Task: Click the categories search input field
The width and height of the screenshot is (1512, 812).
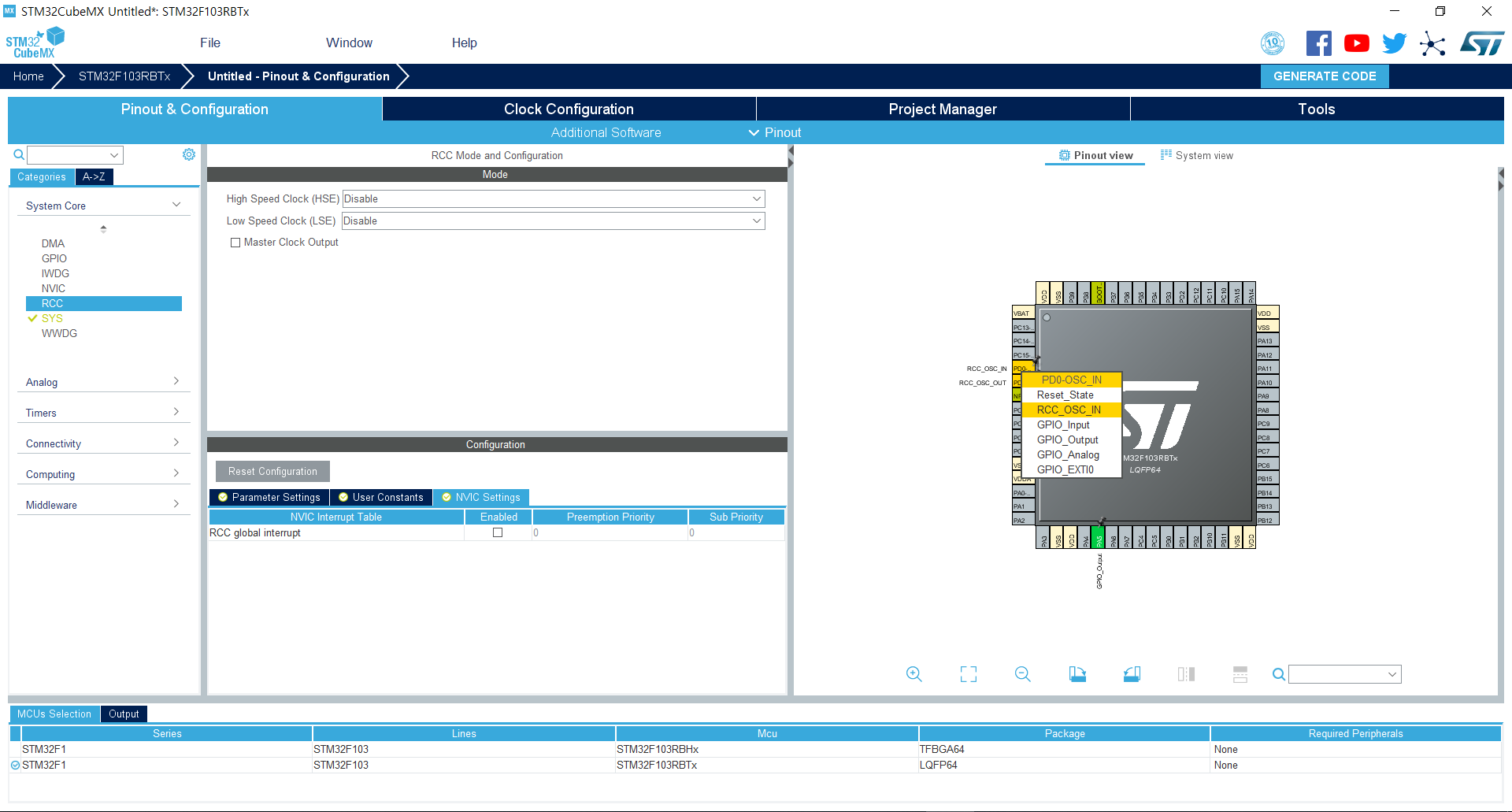Action: pos(76,154)
